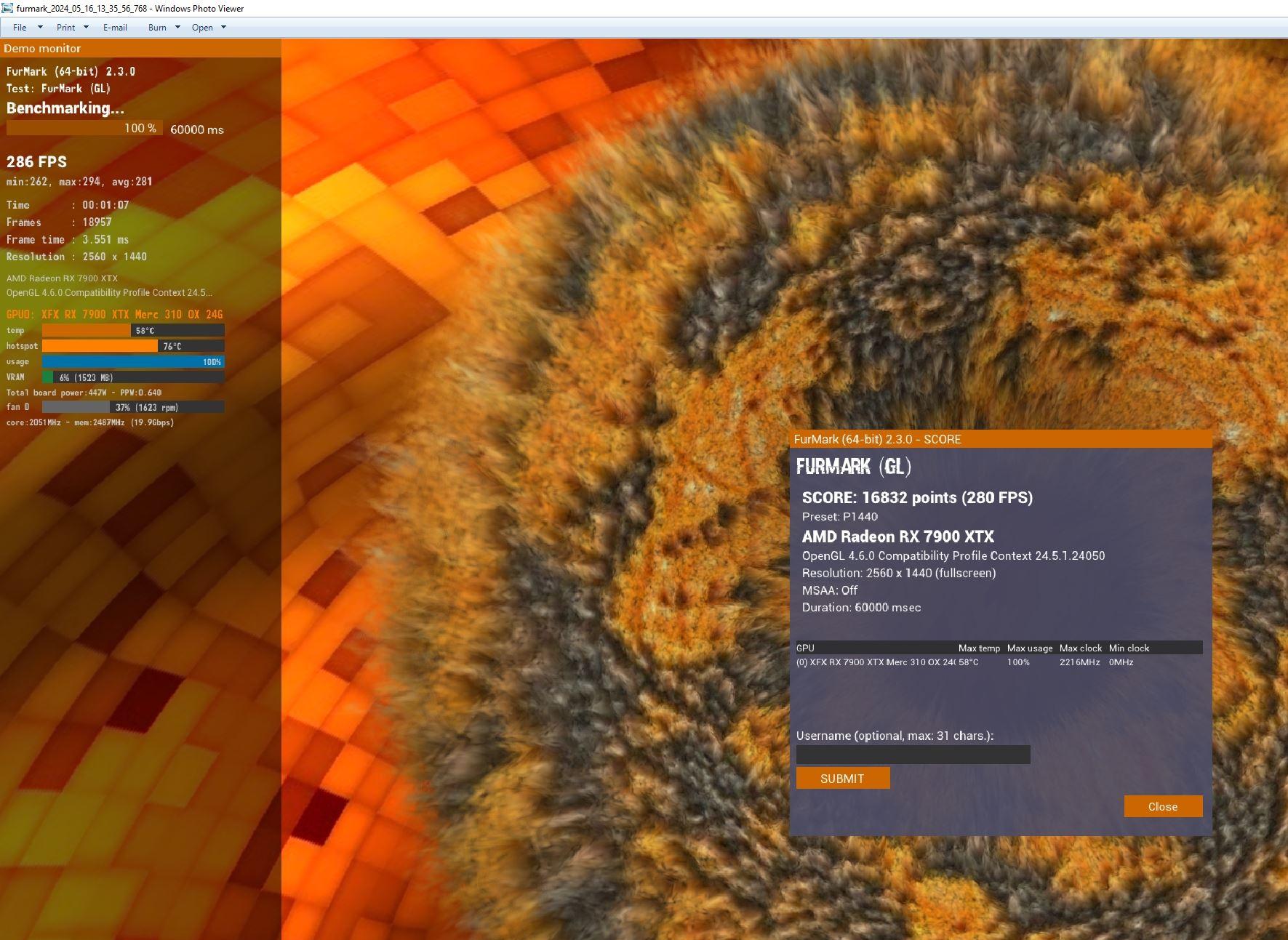1288x940 pixels.
Task: Click the FurMark SCORE dialog title bar
Action: 1000,439
